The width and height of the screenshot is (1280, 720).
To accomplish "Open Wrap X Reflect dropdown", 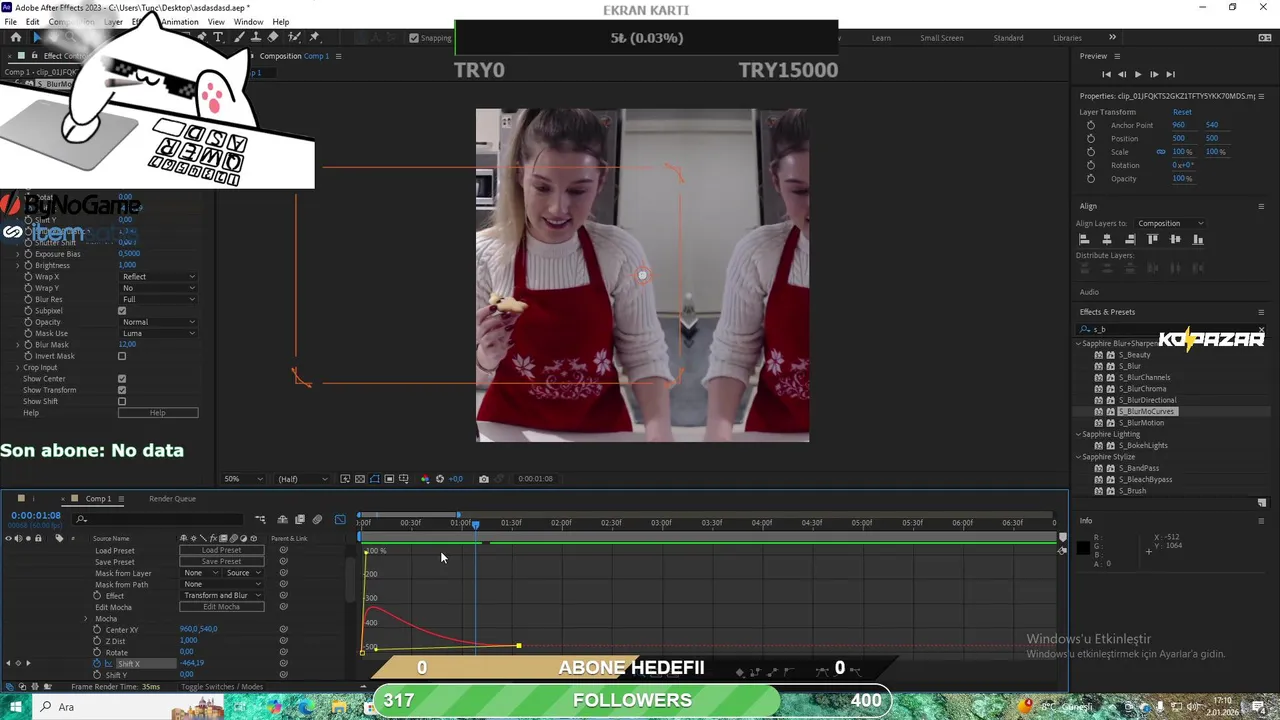I will (158, 277).
